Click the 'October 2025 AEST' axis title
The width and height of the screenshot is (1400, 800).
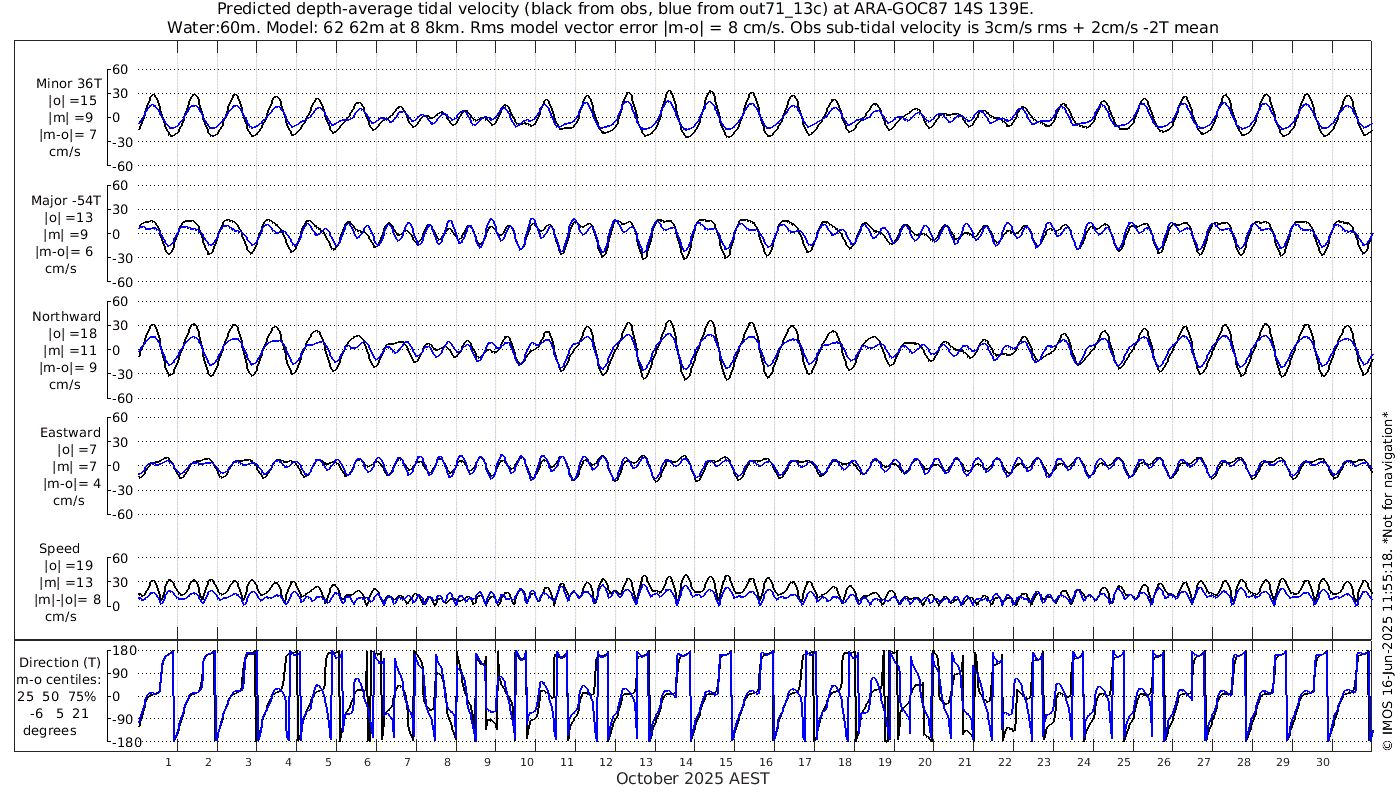pyautogui.click(x=693, y=778)
